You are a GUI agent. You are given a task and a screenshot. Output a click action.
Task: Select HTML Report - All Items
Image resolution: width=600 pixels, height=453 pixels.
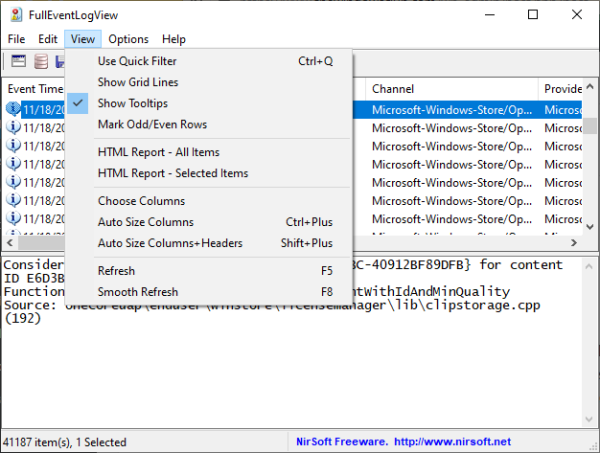(x=158, y=152)
